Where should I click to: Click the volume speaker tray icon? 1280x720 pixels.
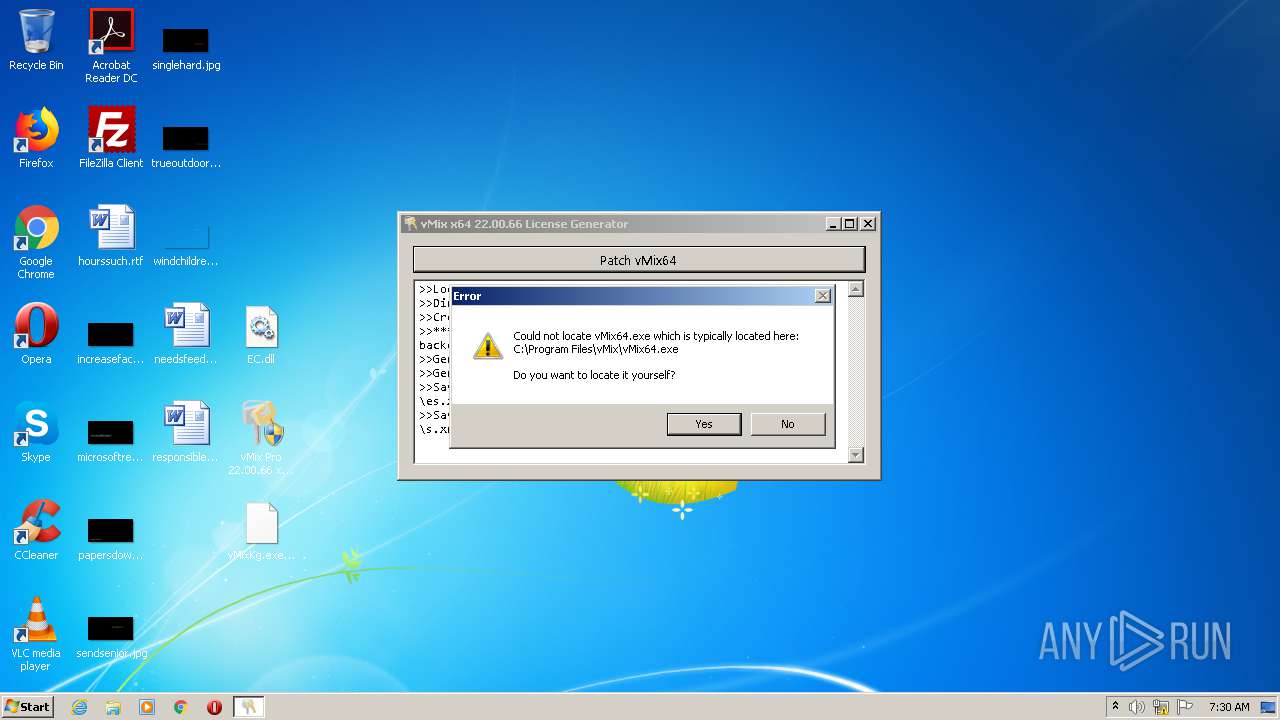point(1137,707)
